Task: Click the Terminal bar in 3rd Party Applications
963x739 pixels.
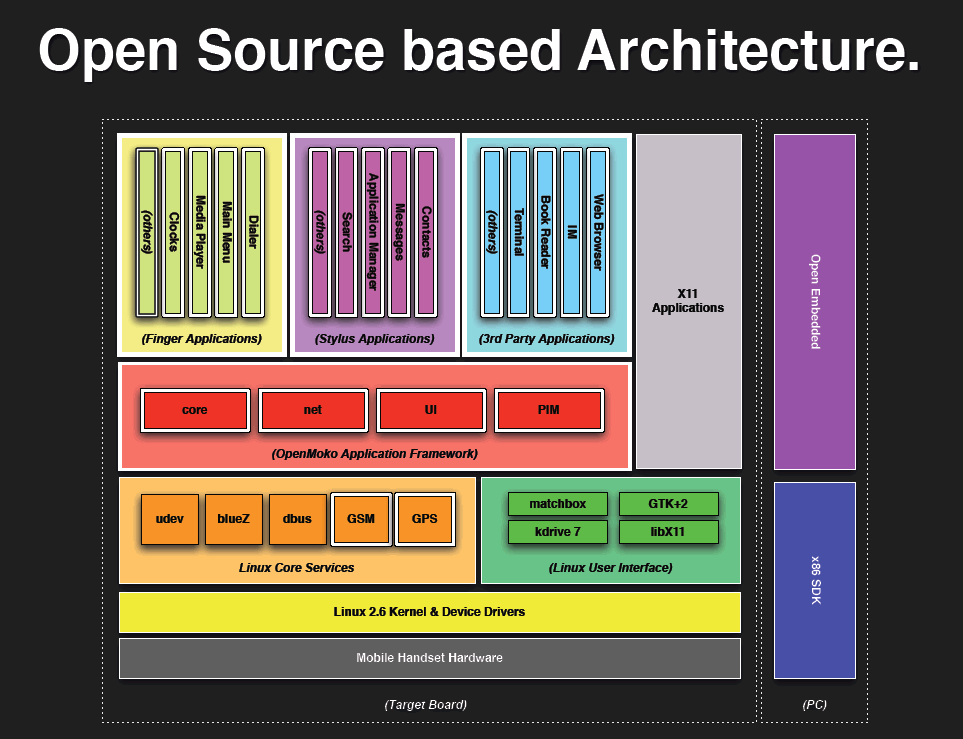Action: 518,232
